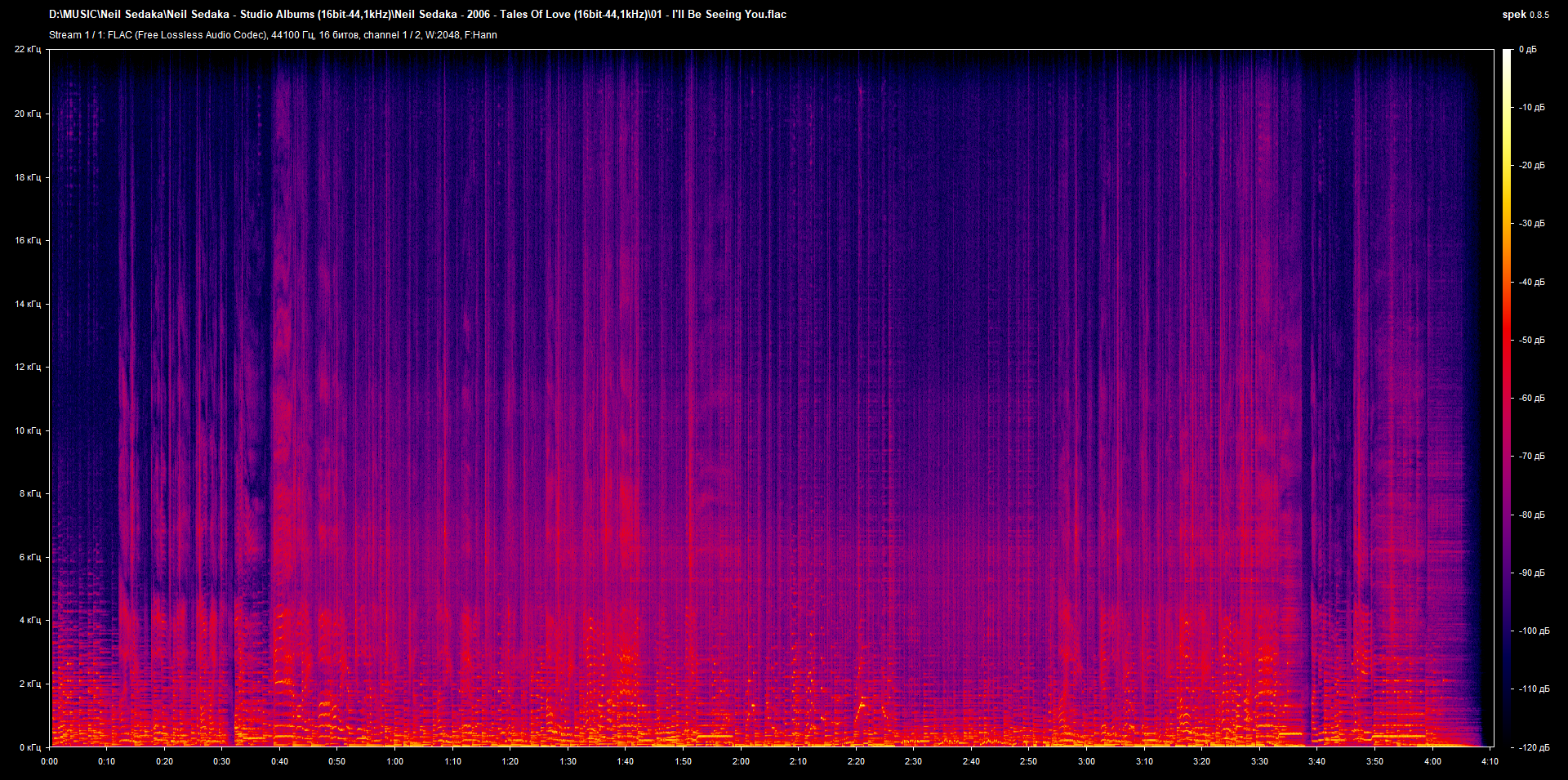1568x780 pixels.
Task: Click the file path title text
Action: pyautogui.click(x=417, y=15)
